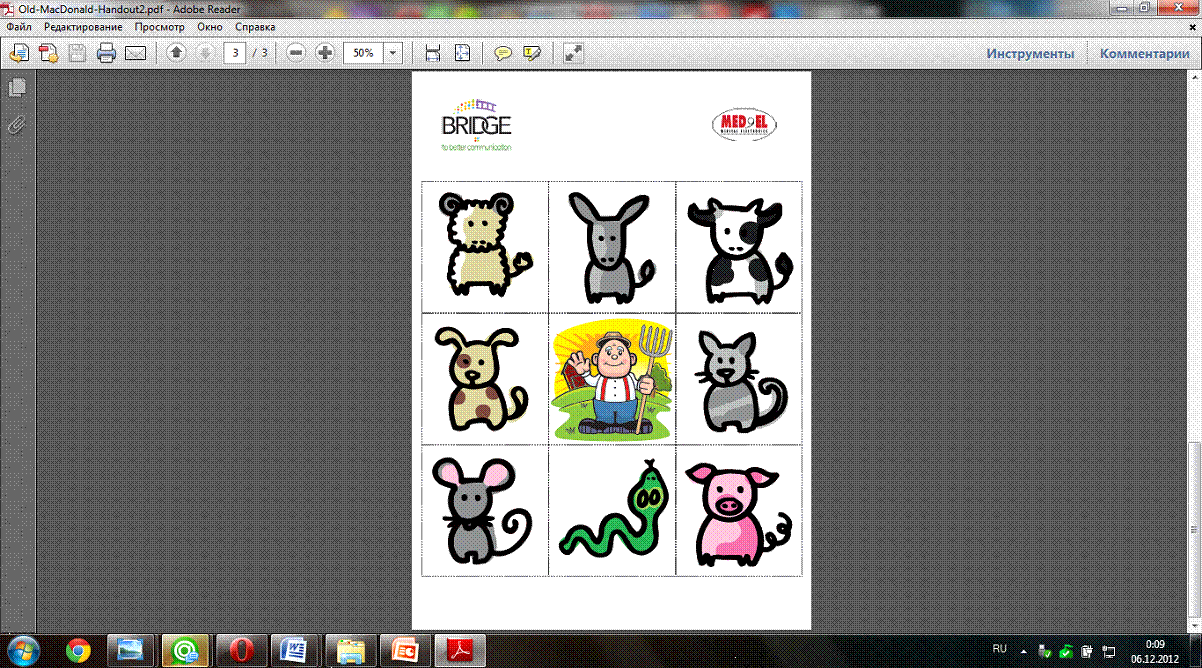Open the page thumbnails panel
Image resolution: width=1202 pixels, height=668 pixels.
16,88
